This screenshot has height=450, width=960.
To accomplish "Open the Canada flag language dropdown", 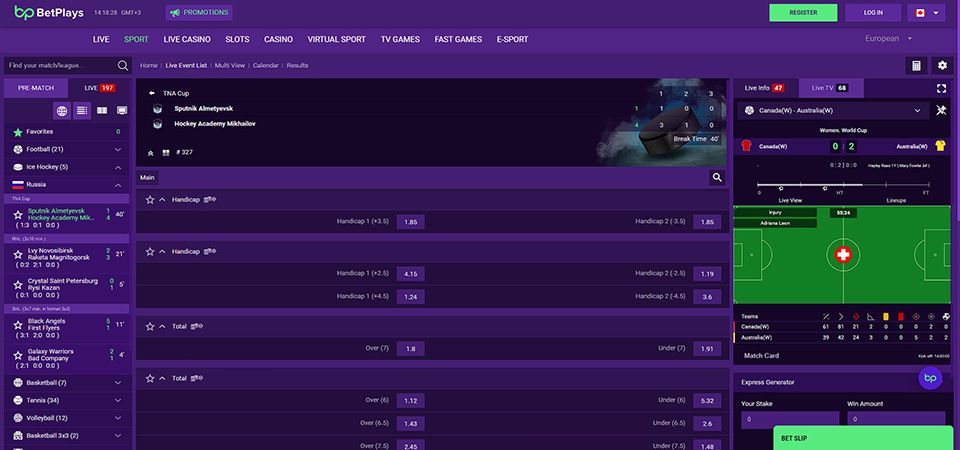I will click(x=926, y=12).
